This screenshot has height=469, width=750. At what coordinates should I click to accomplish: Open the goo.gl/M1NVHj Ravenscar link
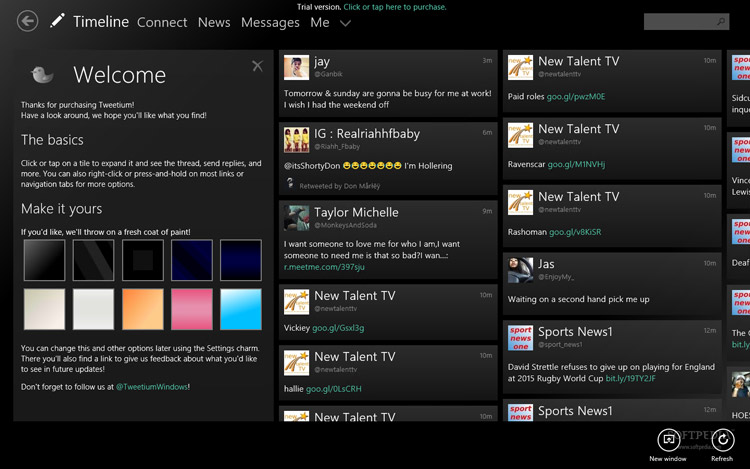pos(576,164)
